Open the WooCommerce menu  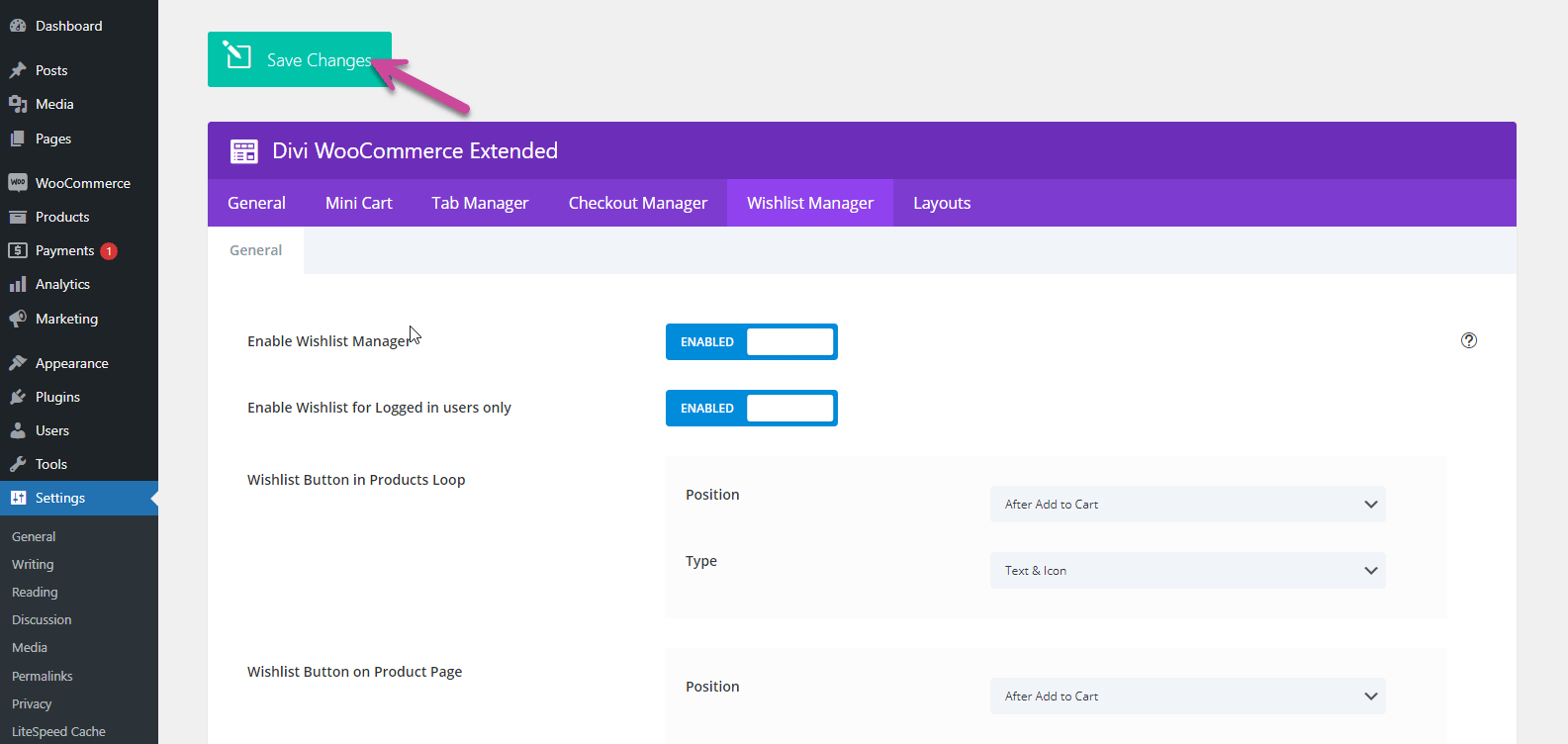tap(79, 183)
